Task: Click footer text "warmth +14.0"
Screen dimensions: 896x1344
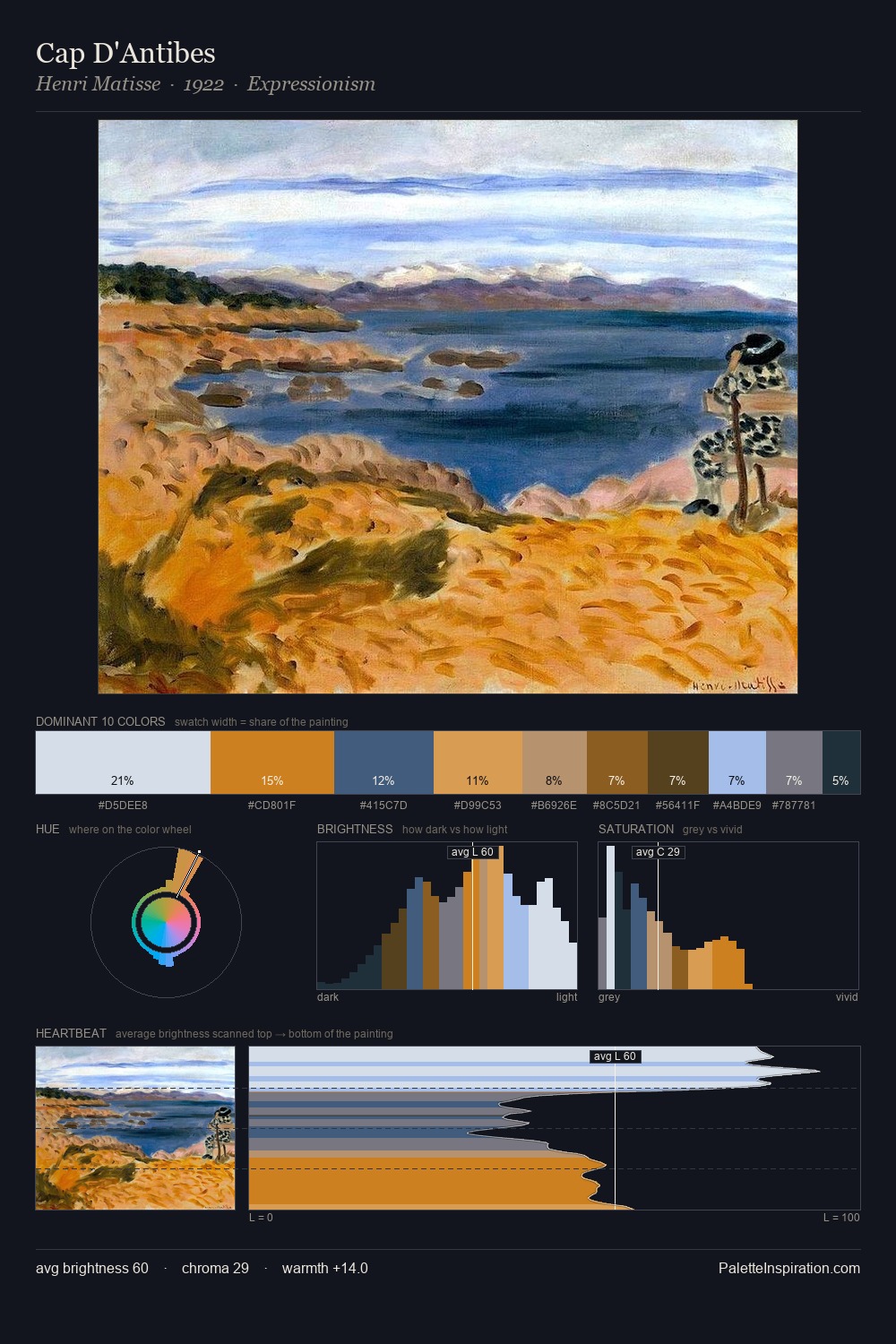Action: (325, 1268)
